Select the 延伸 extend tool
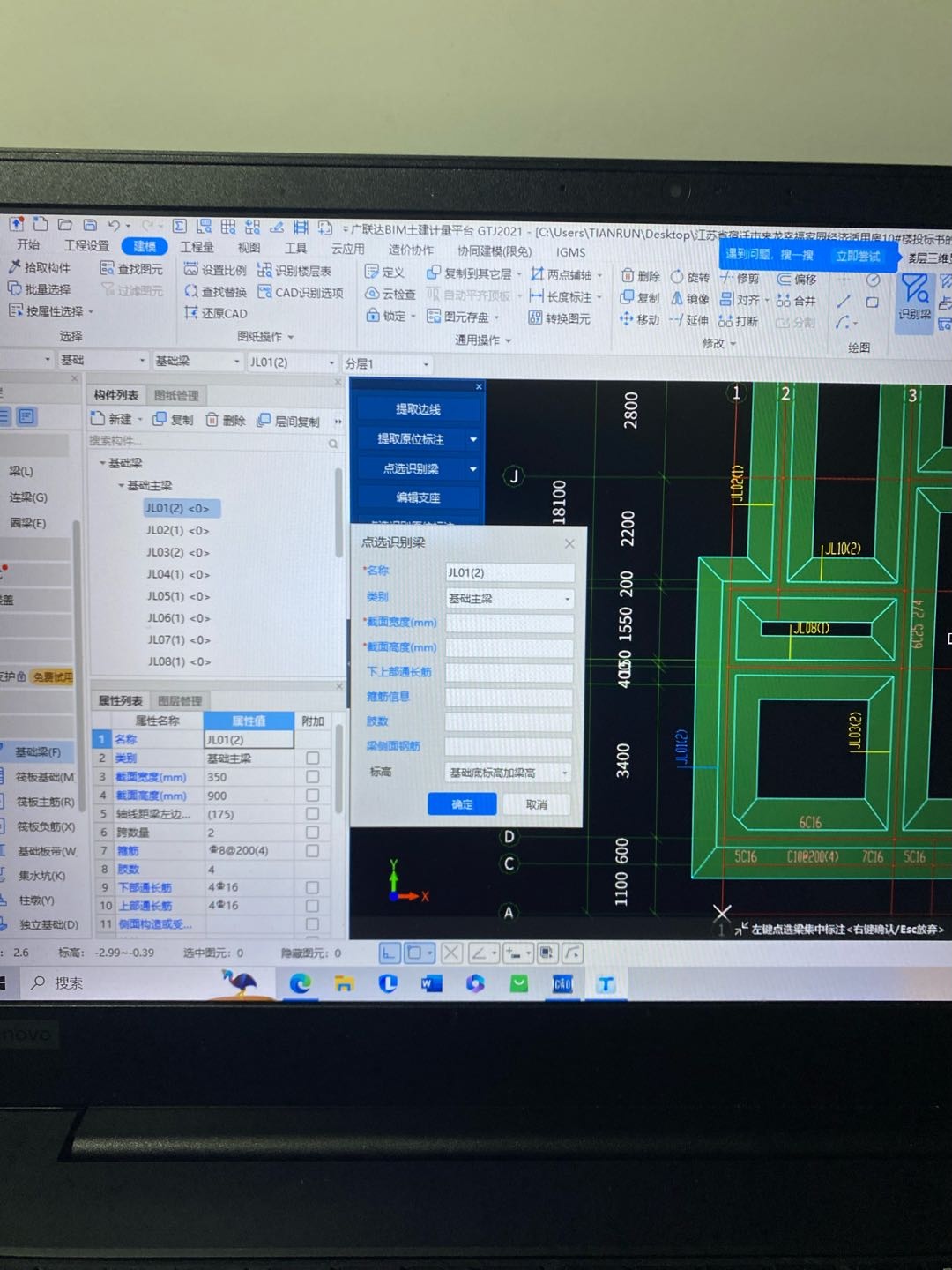952x1270 pixels. coord(689,320)
